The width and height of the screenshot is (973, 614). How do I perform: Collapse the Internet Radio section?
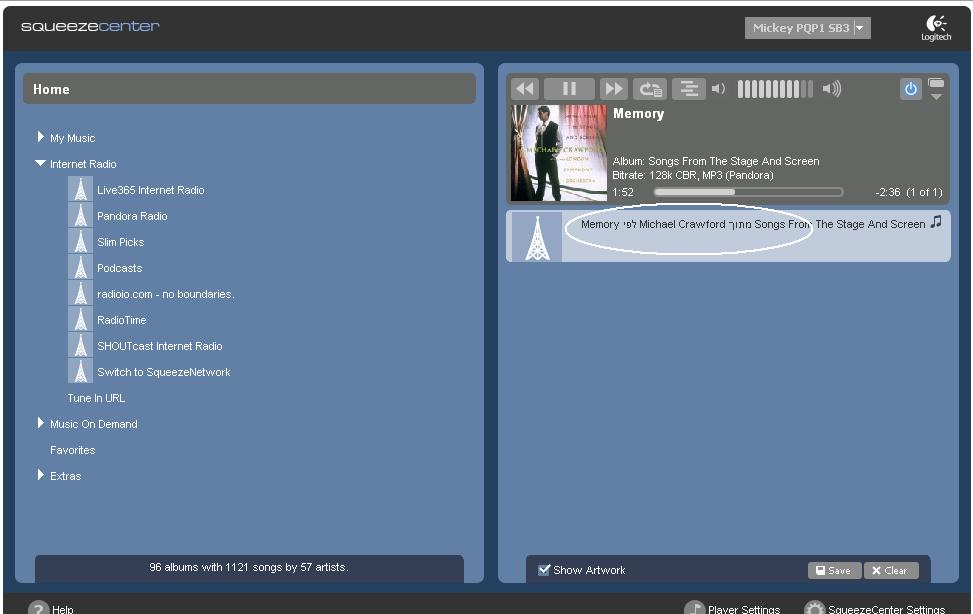[x=41, y=163]
